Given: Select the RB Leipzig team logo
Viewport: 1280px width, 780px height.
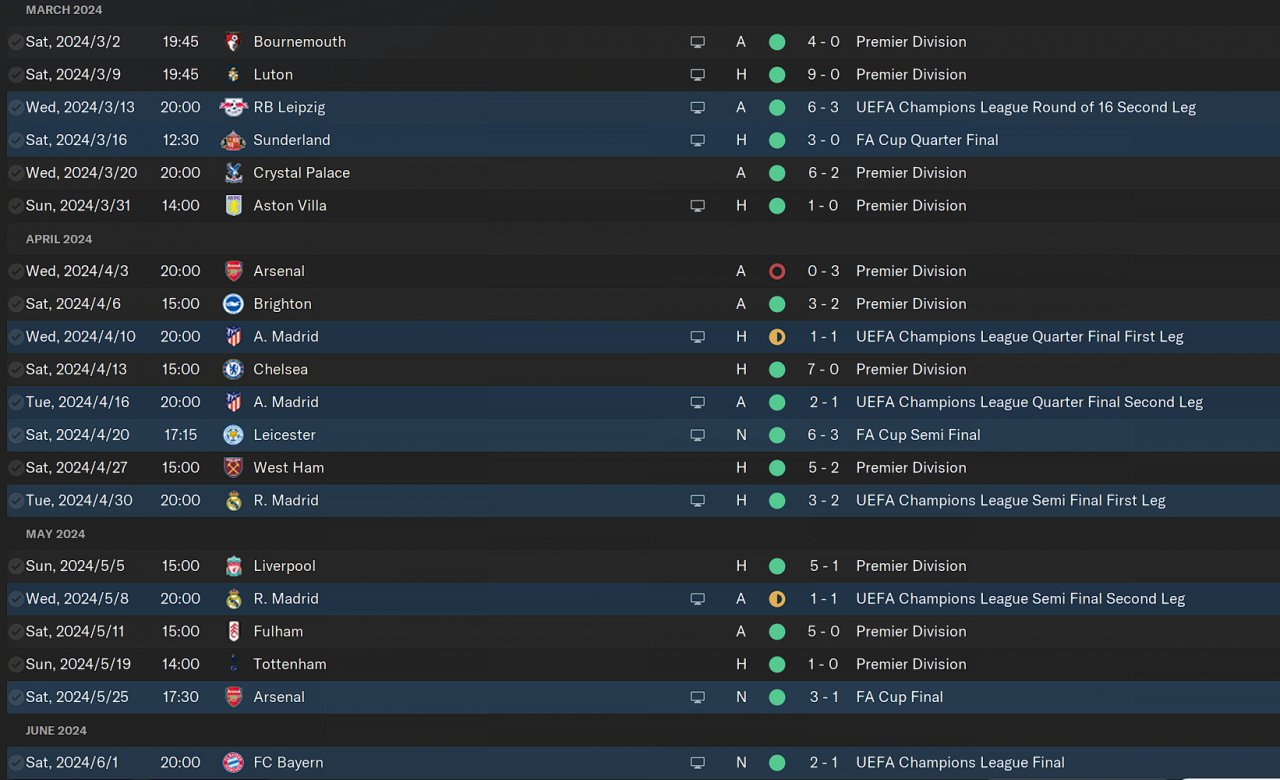Looking at the screenshot, I should (x=233, y=107).
